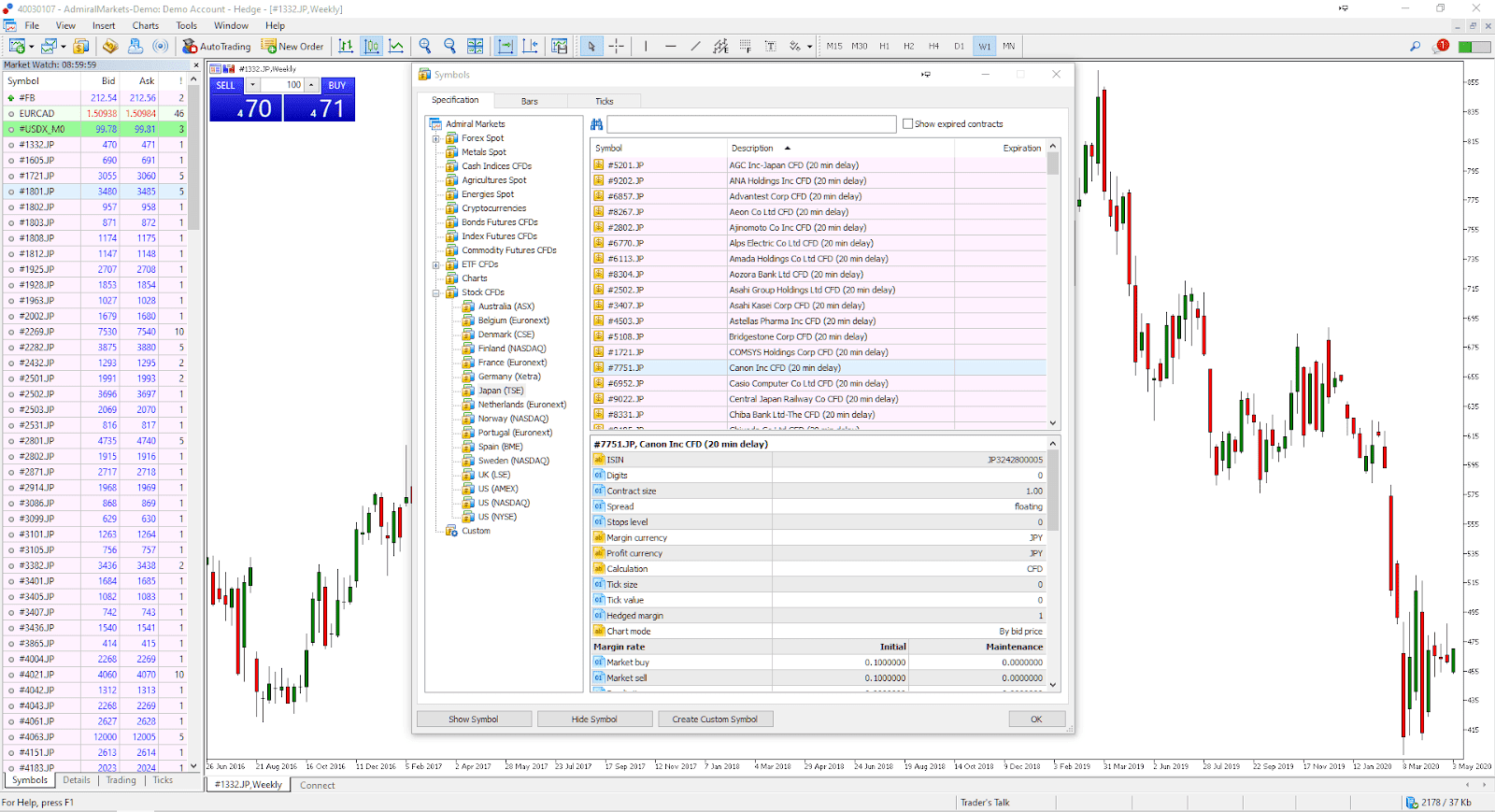Select the text label T tool
1495x812 pixels.
pyautogui.click(x=770, y=46)
